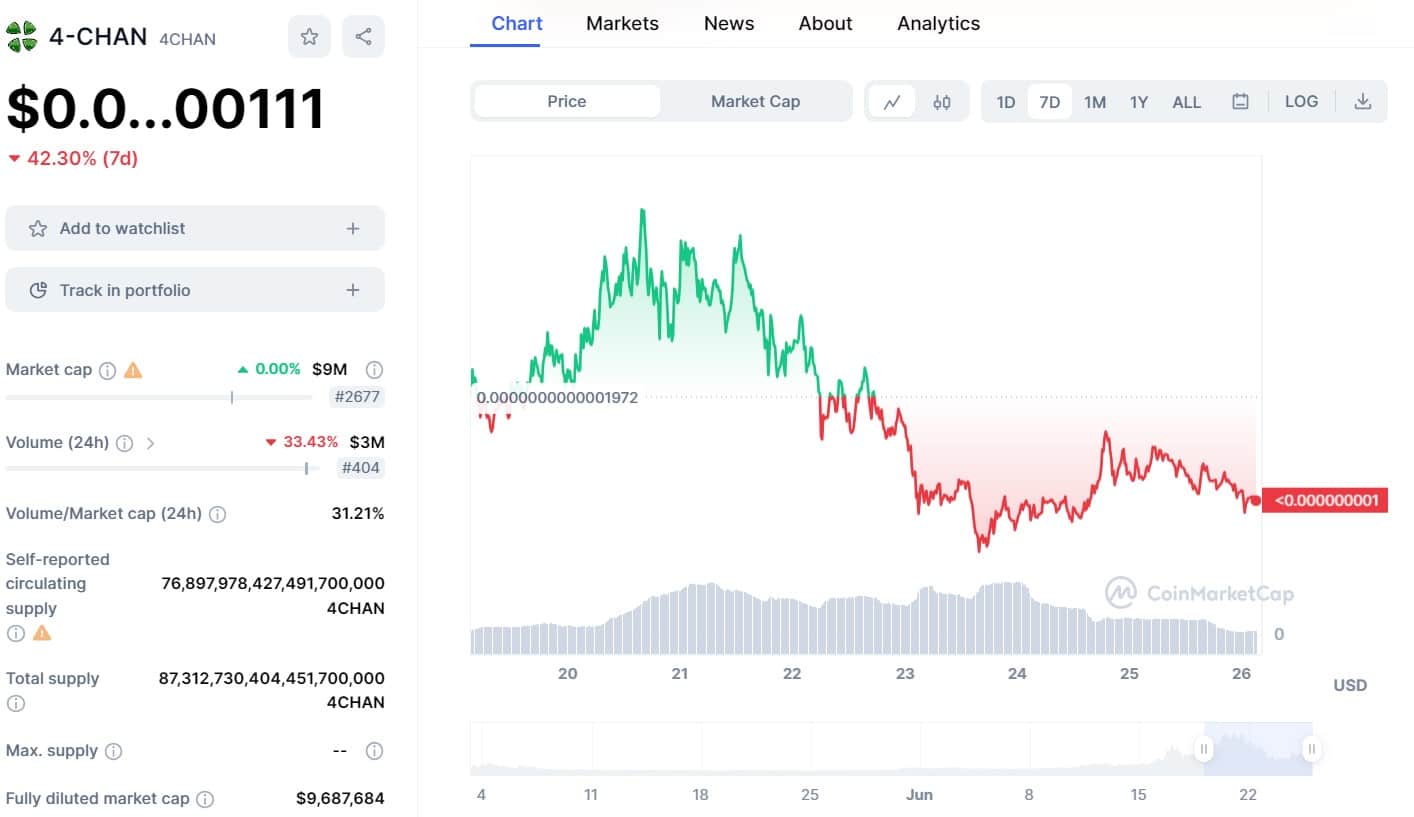Open the calendar date range picker
This screenshot has width=1414, height=817.
[x=1240, y=101]
